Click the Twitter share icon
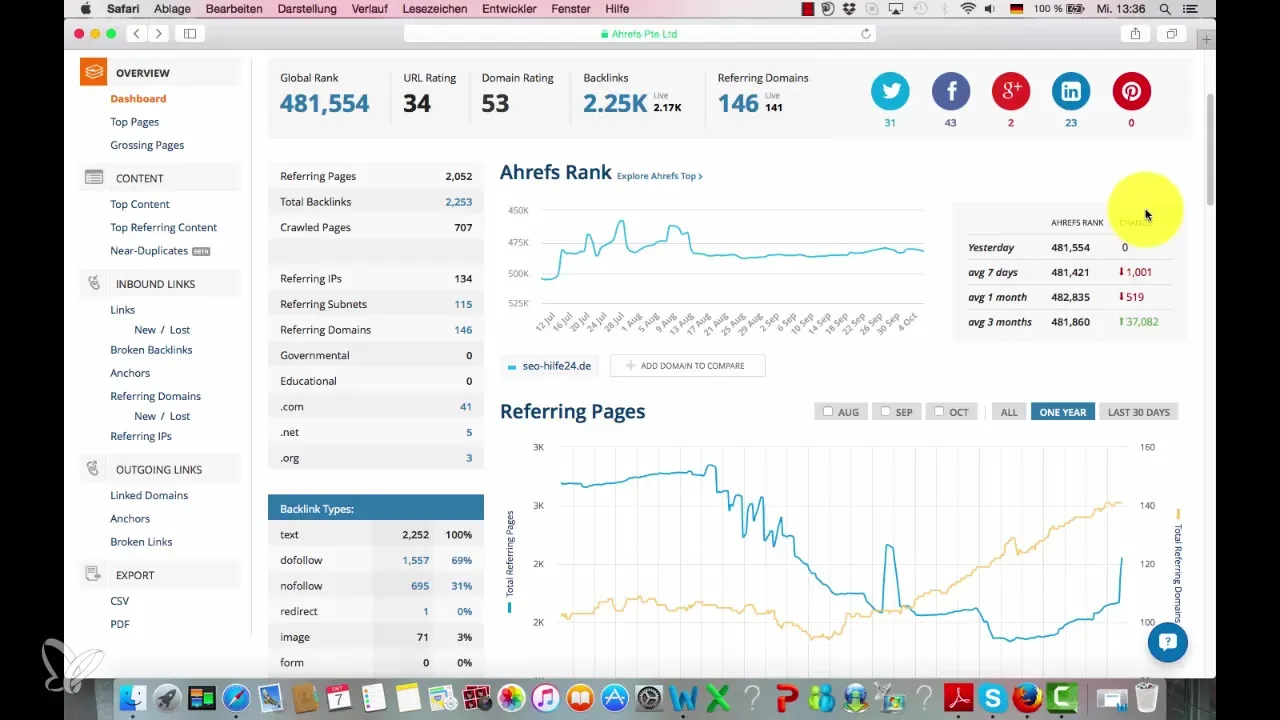Viewport: 1280px width, 720px height. (890, 91)
